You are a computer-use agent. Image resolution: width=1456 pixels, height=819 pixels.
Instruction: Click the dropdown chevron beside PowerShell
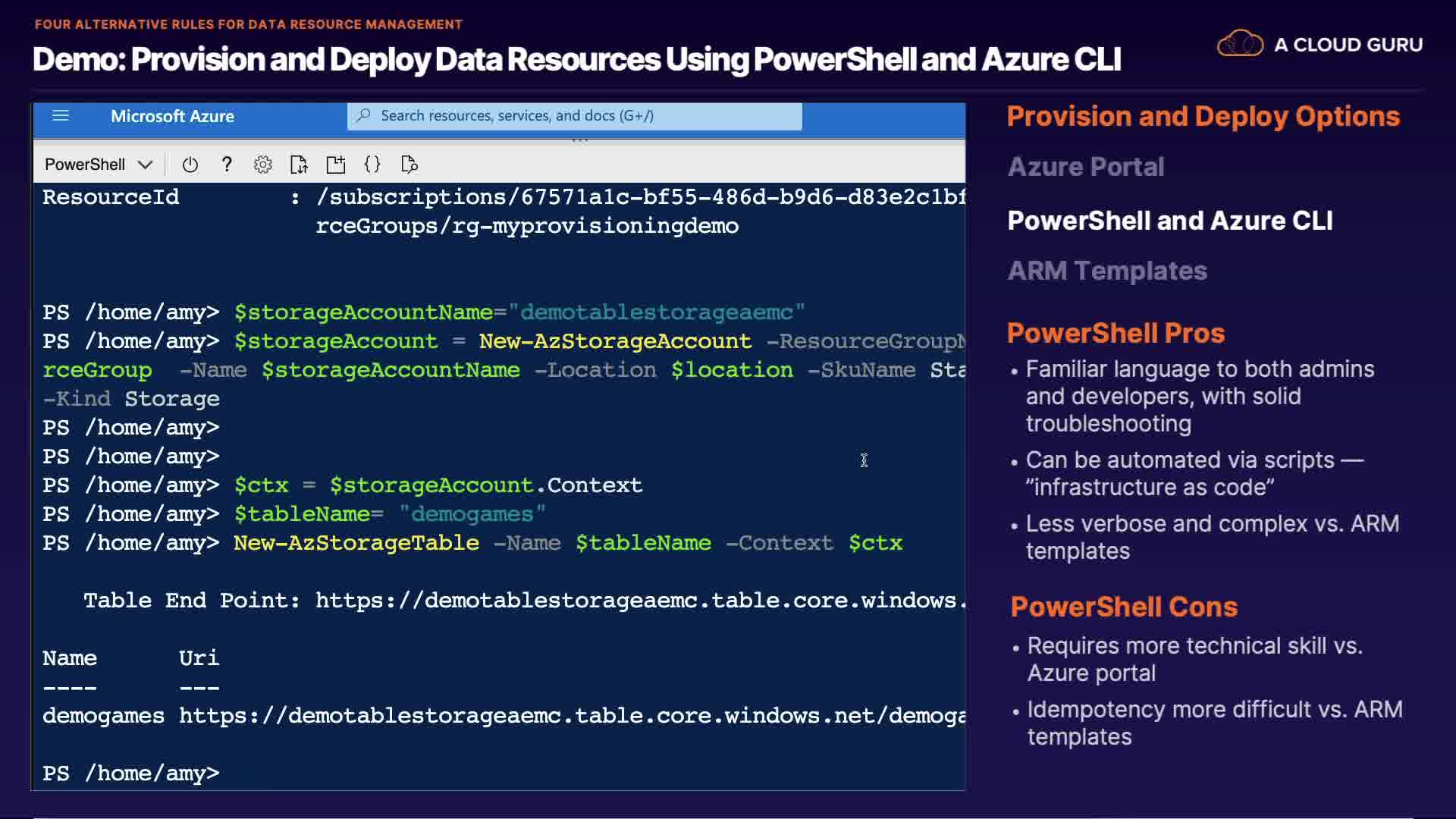click(x=146, y=165)
